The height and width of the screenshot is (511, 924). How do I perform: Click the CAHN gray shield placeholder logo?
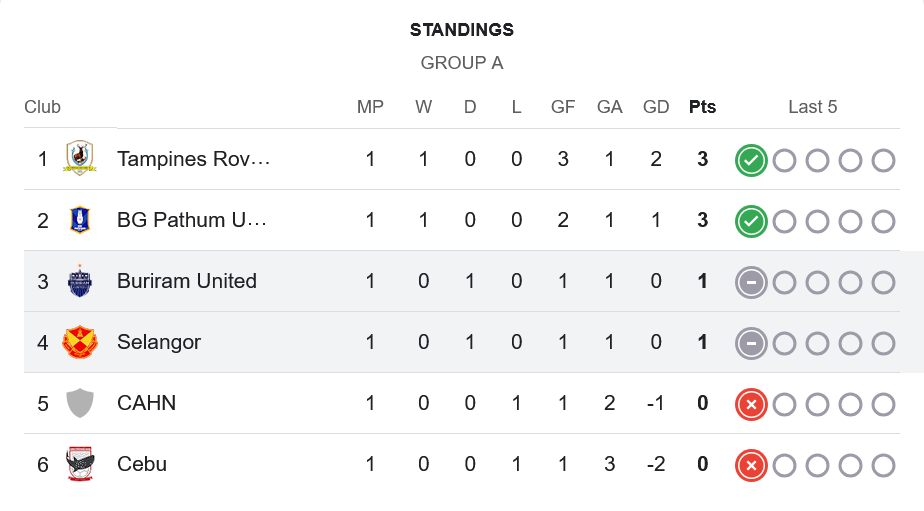(x=79, y=403)
